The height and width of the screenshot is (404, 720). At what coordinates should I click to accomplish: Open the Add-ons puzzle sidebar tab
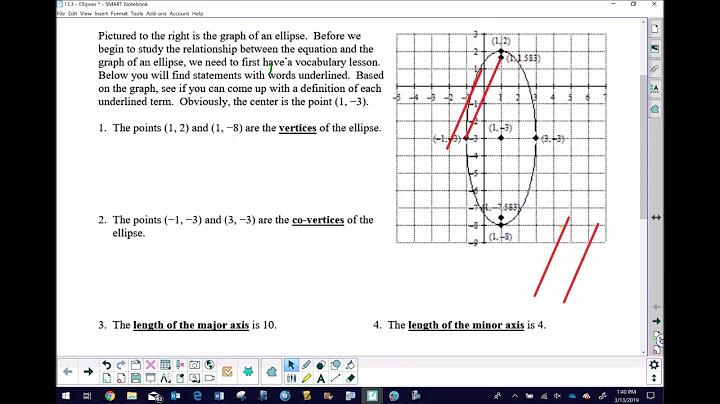[x=655, y=109]
